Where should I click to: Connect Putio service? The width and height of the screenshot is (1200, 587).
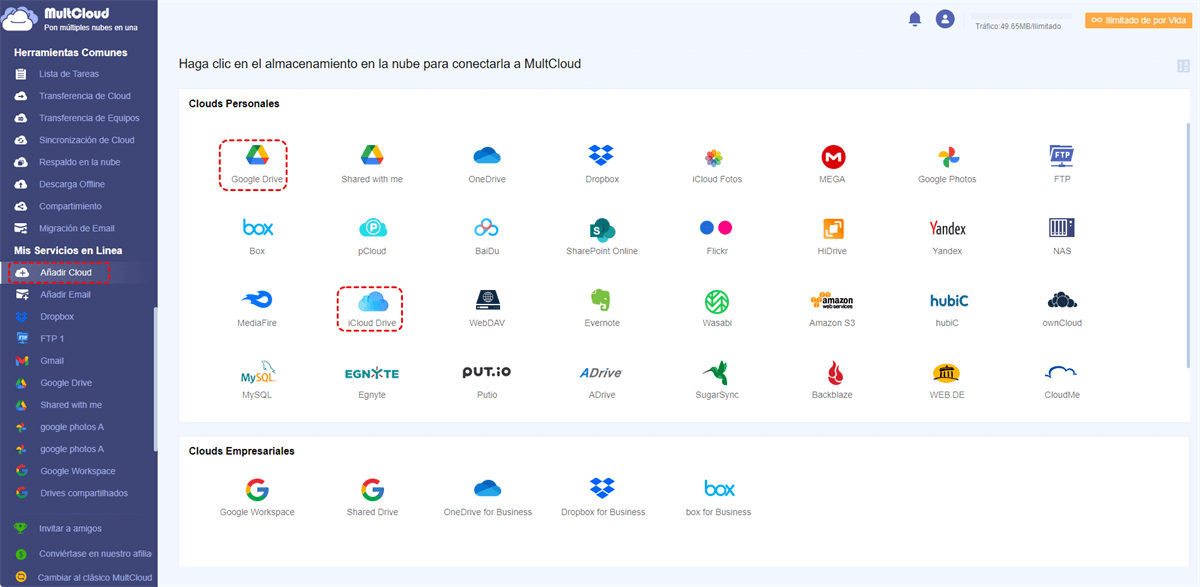(487, 381)
